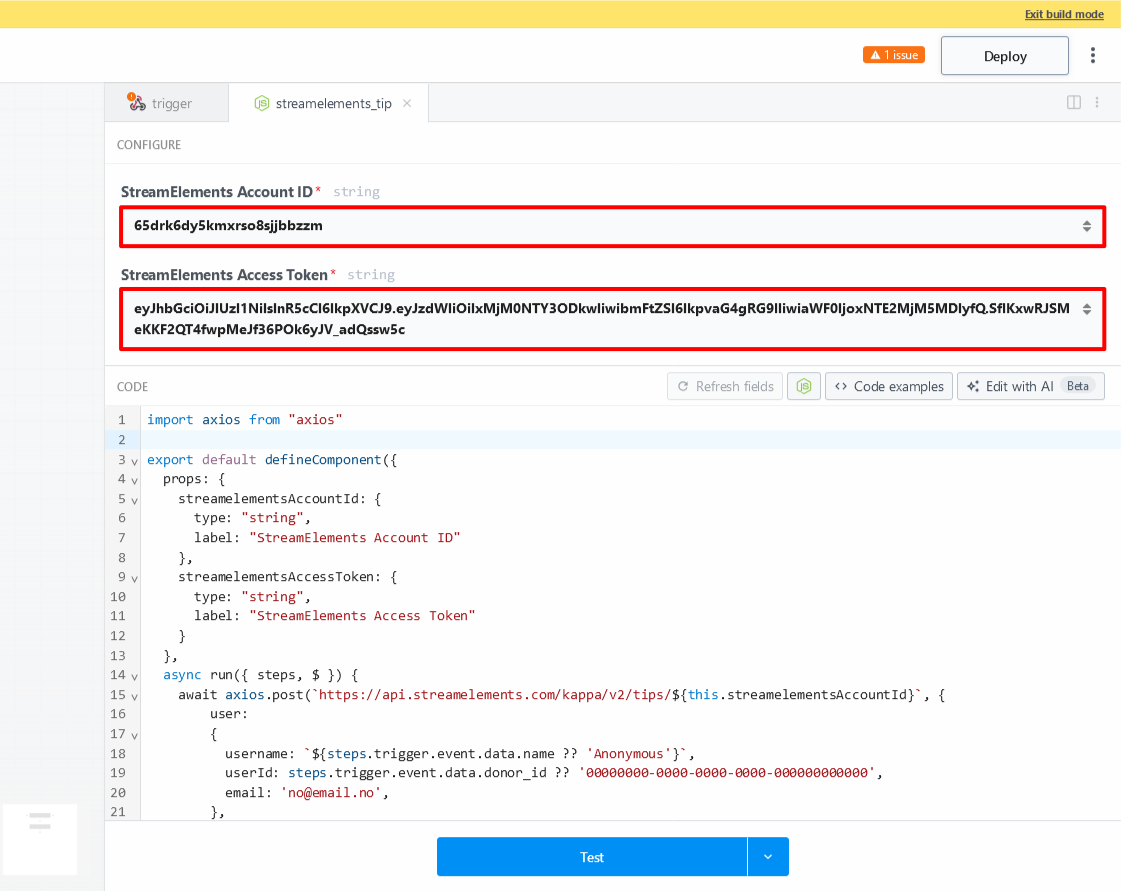Click the StreamElements Access Token label on line 11
This screenshot has height=892, width=1121.
tap(362, 615)
